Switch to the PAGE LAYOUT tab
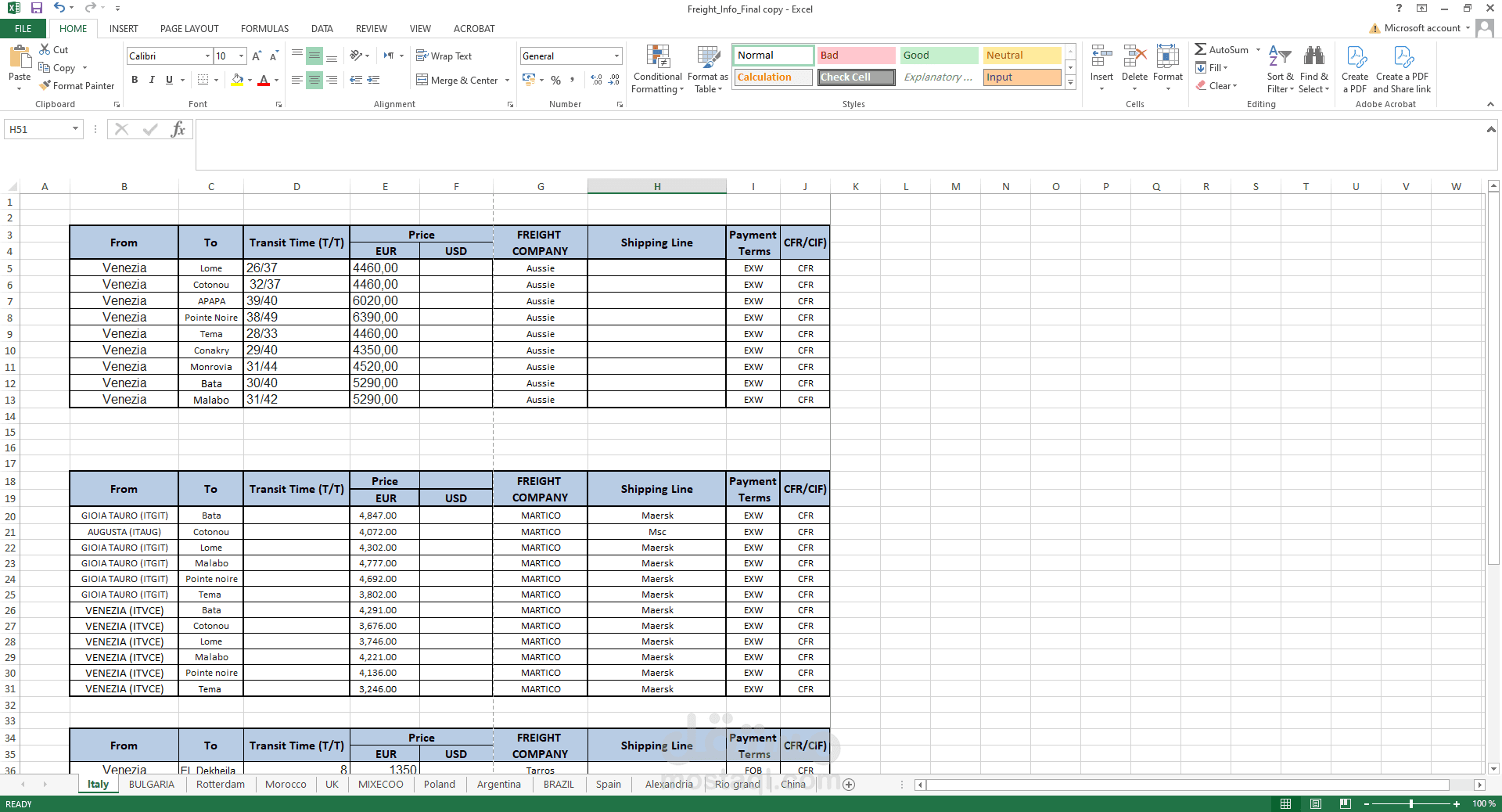This screenshot has height=812, width=1502. tap(189, 29)
